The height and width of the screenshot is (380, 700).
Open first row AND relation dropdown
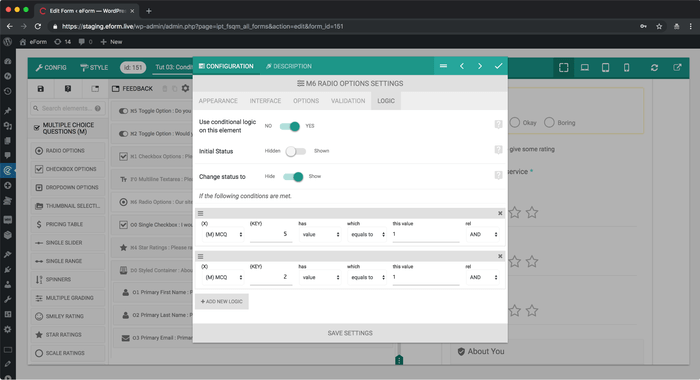(482, 234)
